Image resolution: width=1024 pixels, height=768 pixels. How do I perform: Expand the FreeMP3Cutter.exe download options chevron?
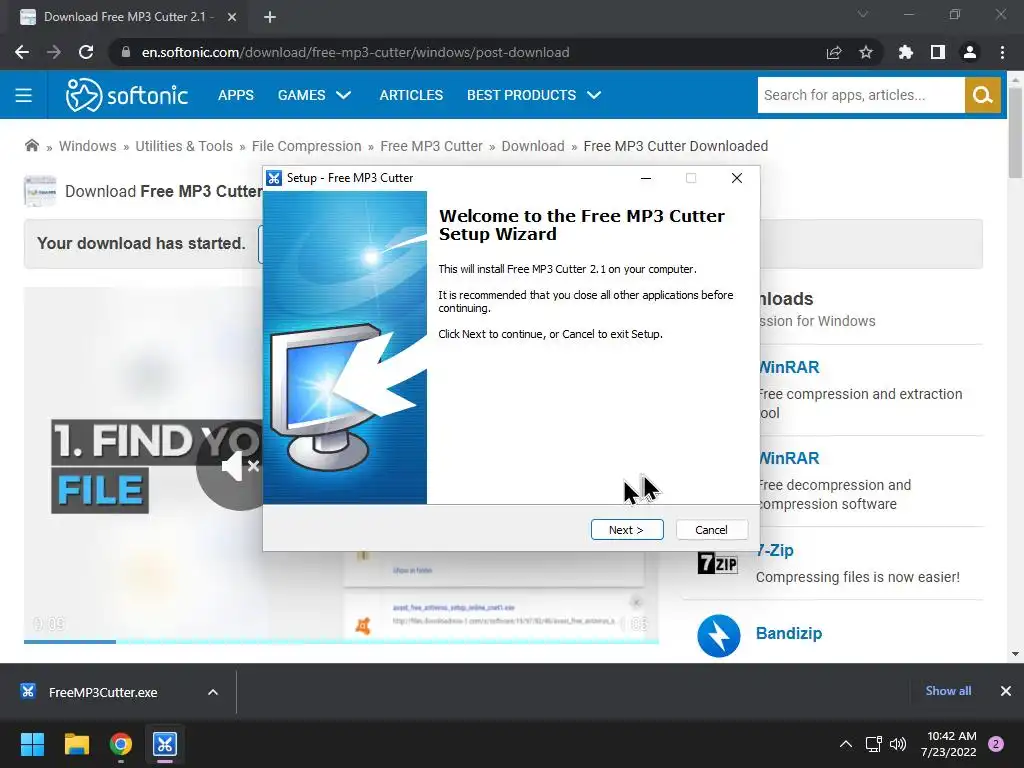(213, 692)
